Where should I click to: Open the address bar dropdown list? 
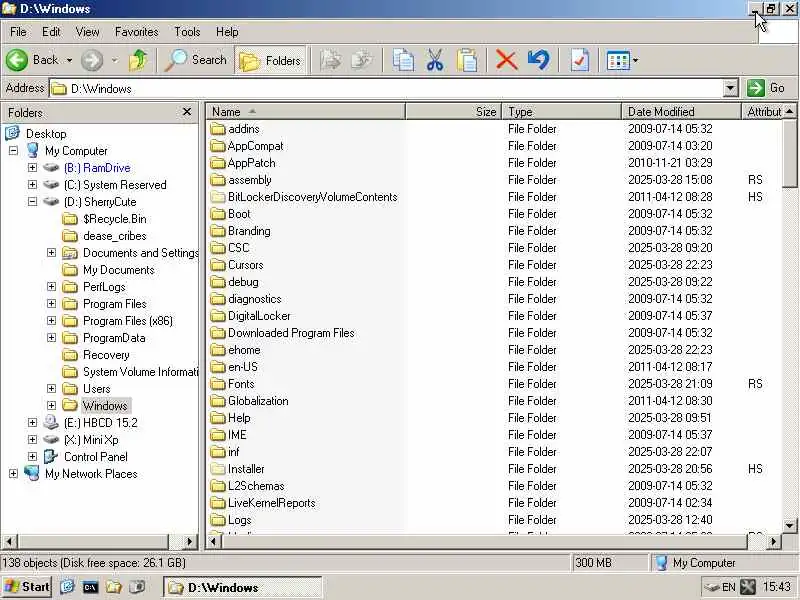(x=730, y=88)
